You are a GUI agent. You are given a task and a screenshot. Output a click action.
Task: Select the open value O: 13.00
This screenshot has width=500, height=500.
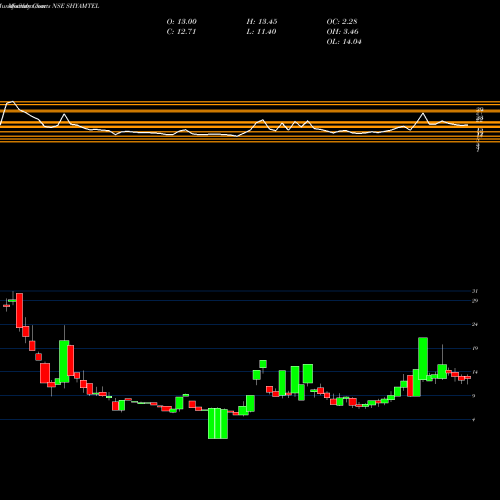tap(182, 22)
